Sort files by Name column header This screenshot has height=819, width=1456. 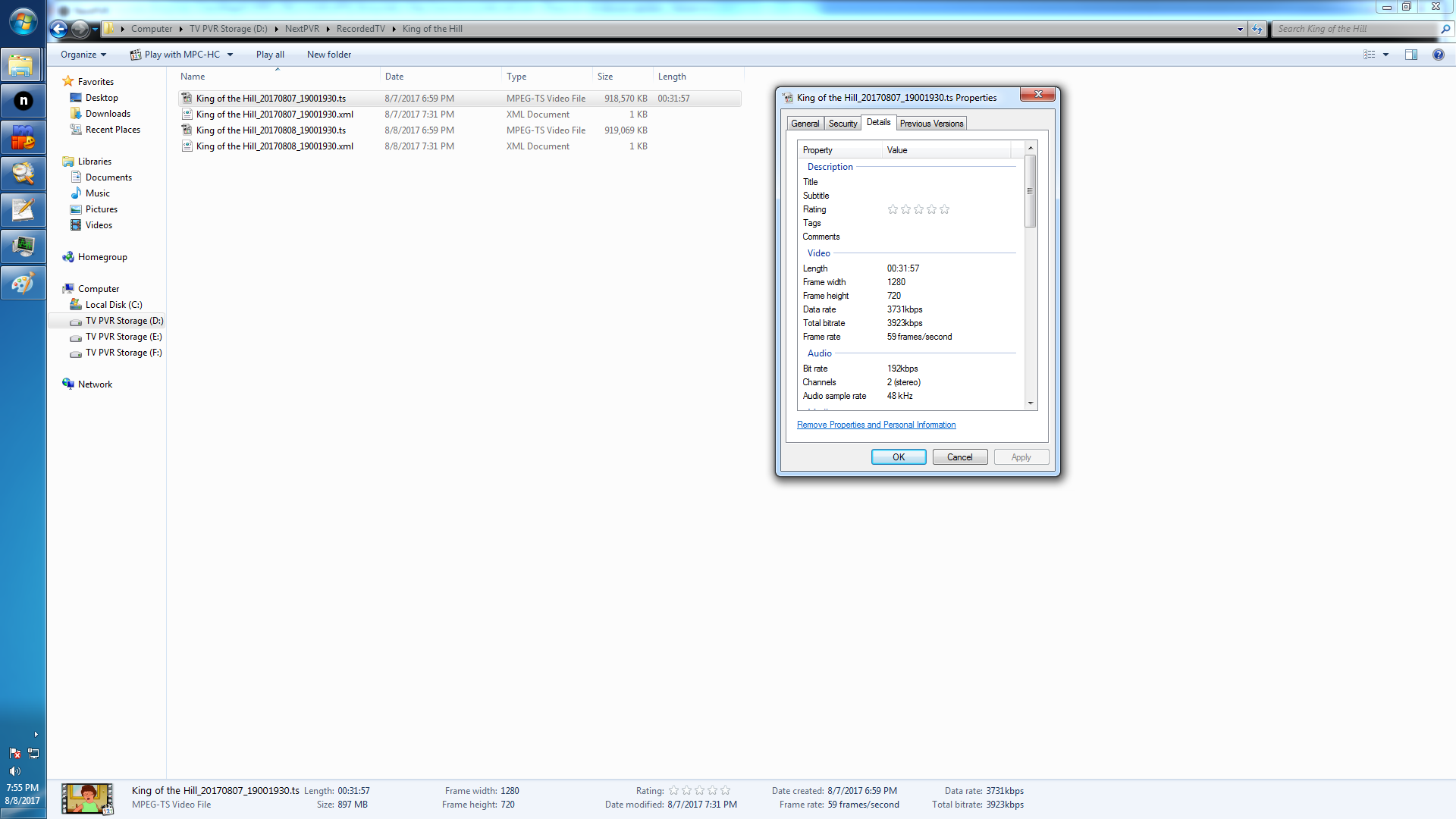277,77
